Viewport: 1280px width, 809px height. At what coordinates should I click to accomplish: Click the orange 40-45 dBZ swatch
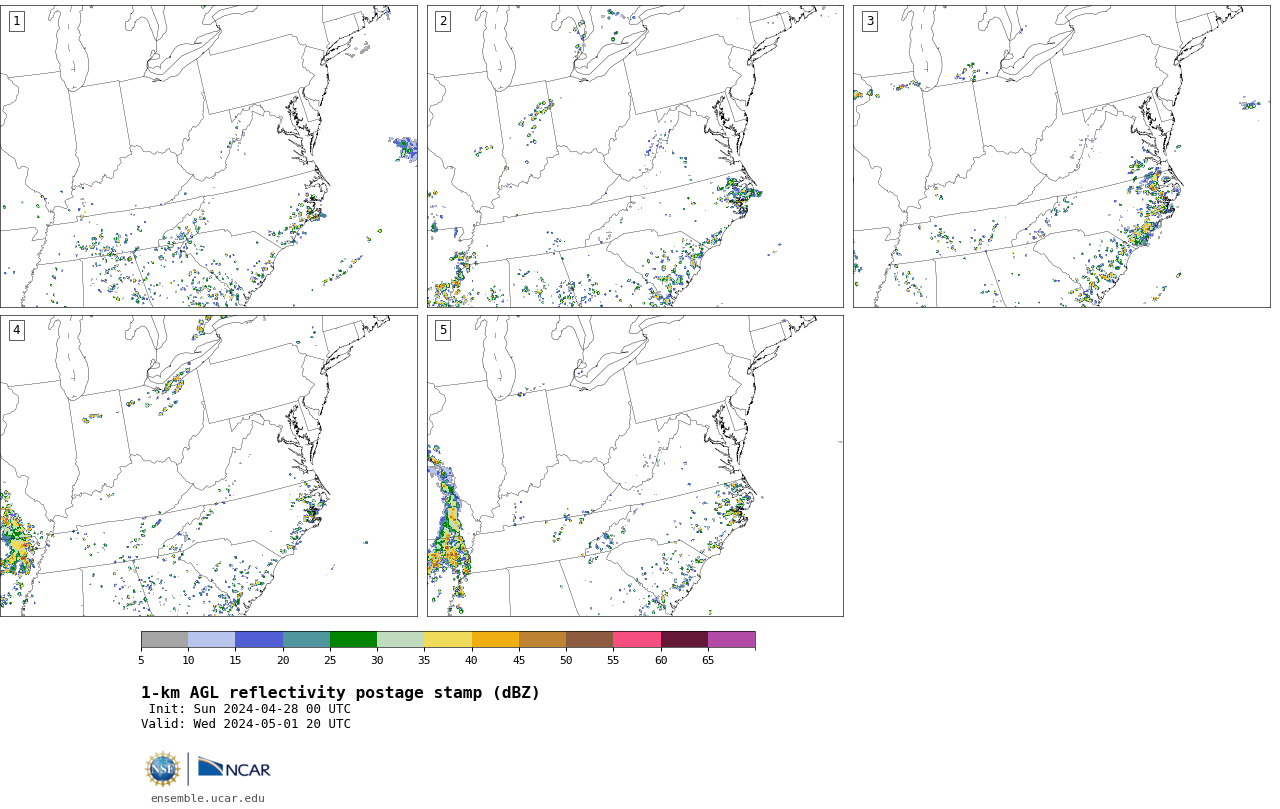coord(495,640)
